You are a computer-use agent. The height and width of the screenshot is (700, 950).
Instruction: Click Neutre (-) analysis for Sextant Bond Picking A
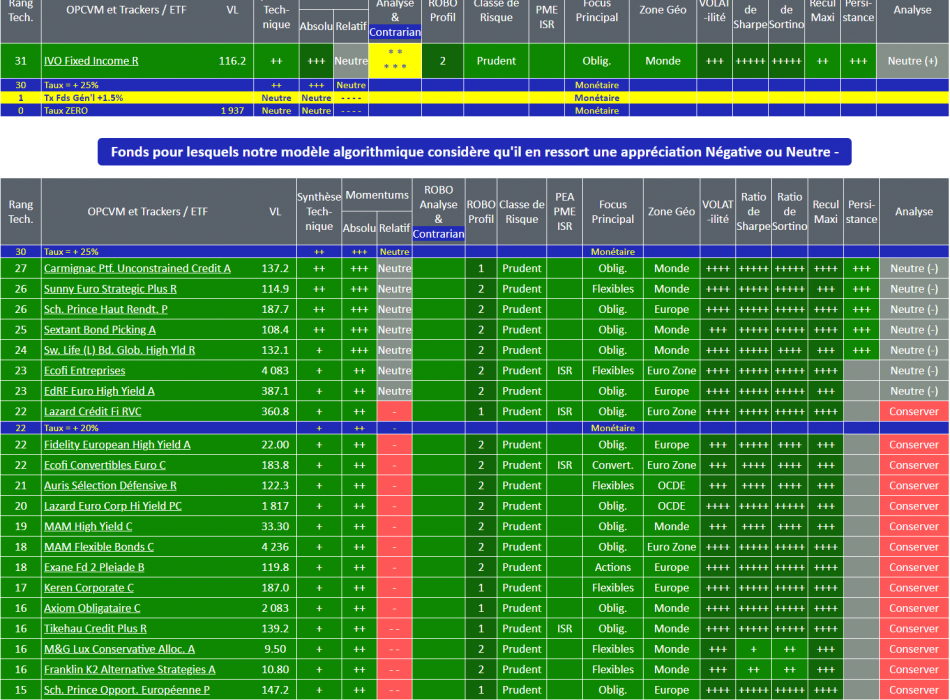click(914, 330)
